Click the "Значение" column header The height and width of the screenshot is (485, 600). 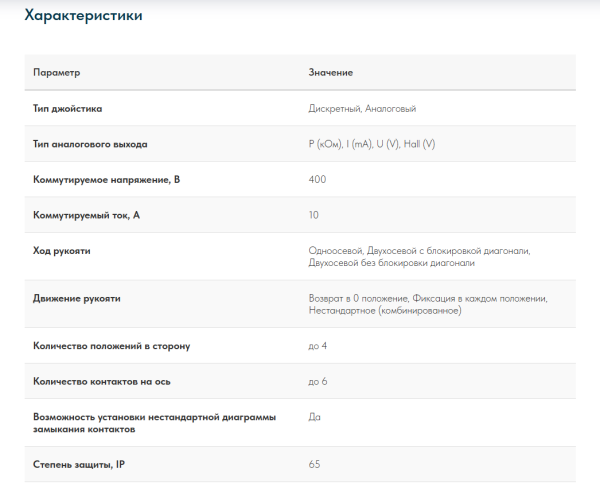[330, 73]
